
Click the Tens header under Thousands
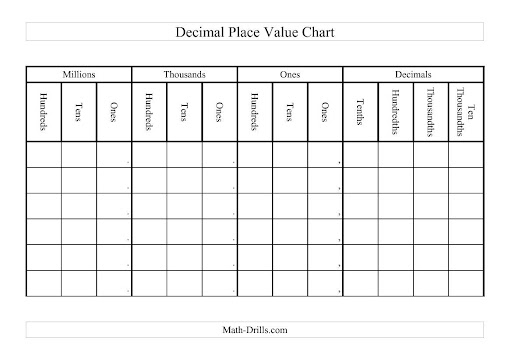[x=184, y=112]
